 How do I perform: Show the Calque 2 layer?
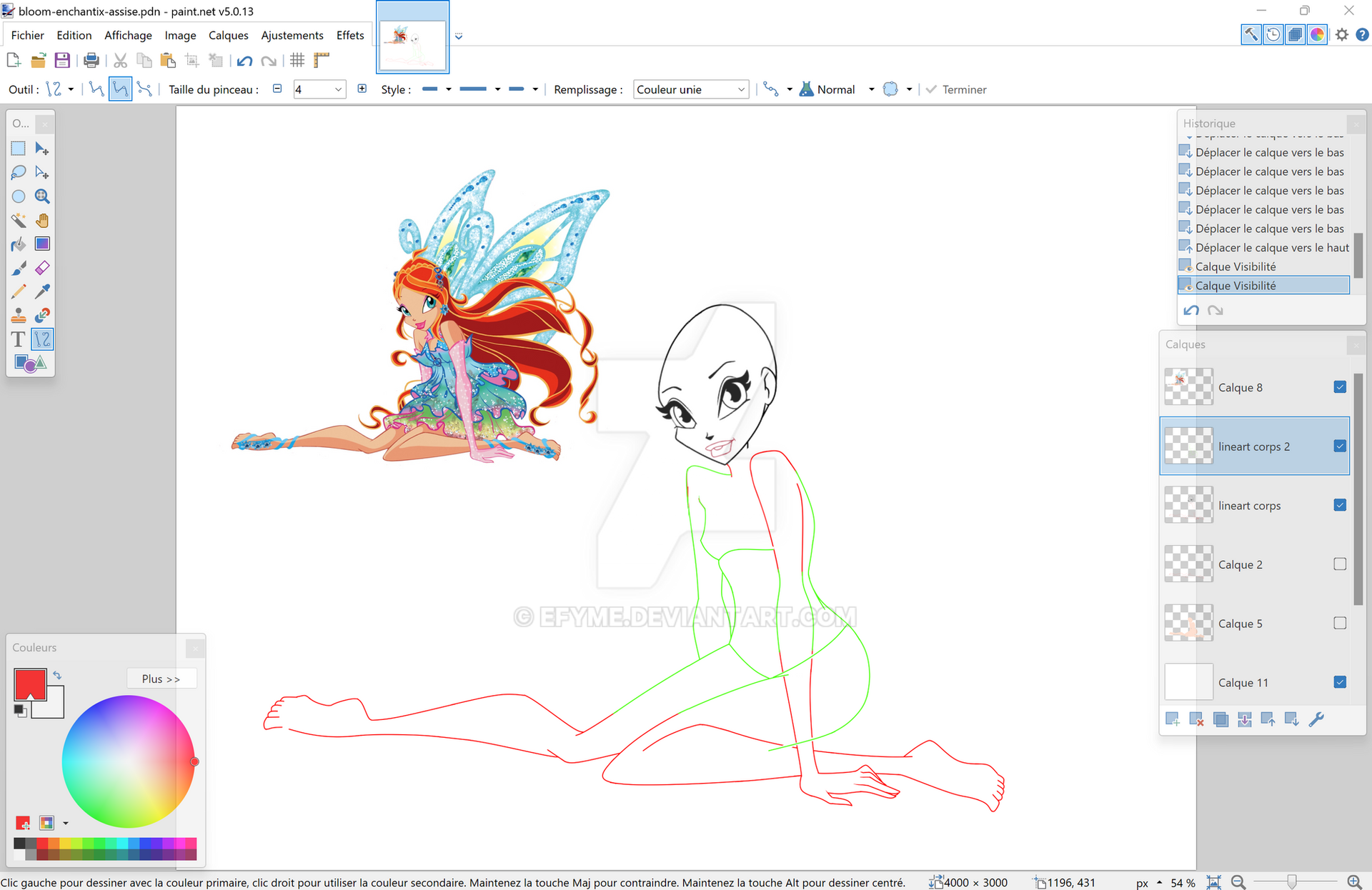click(x=1340, y=564)
